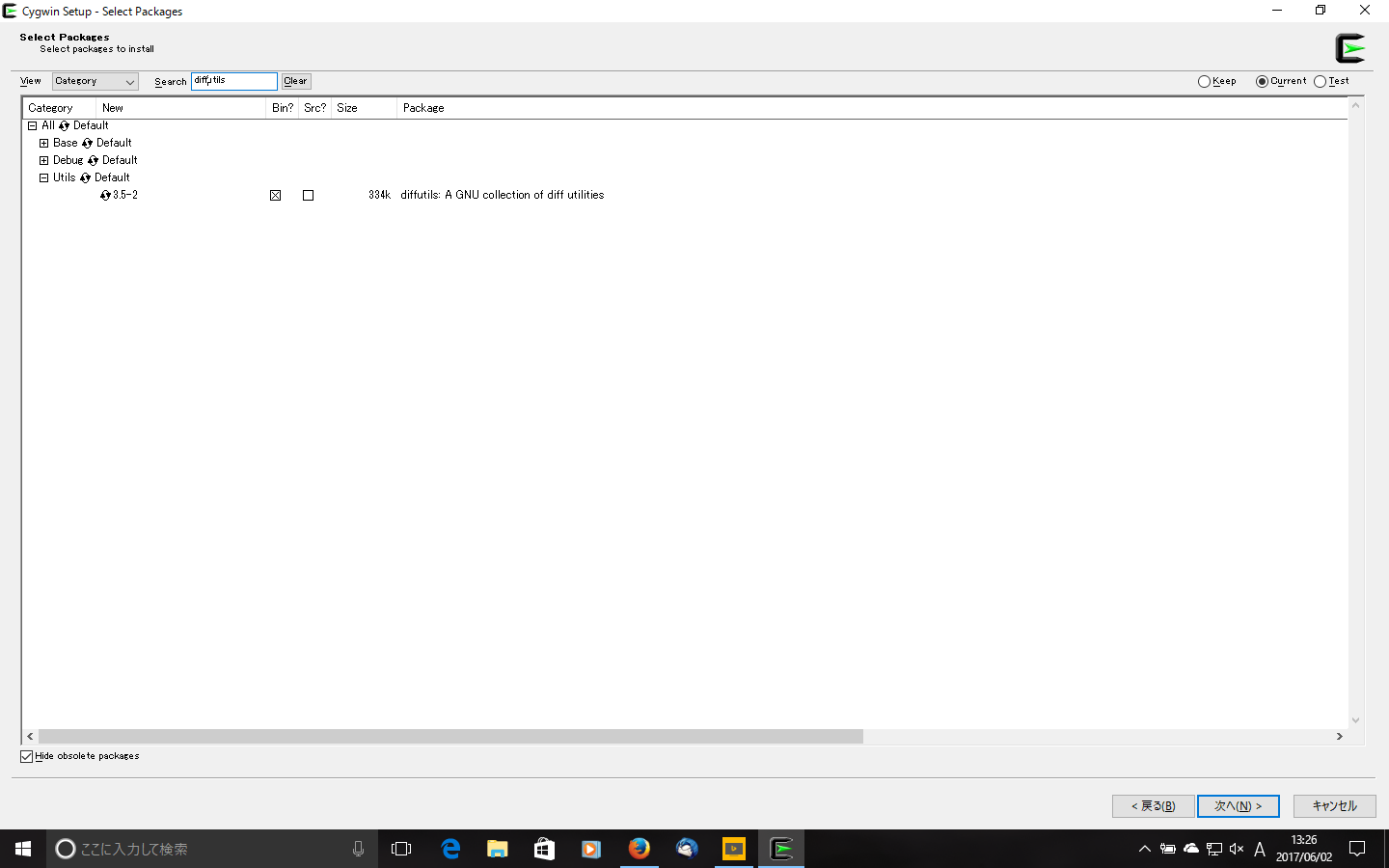Click the horizontal scrollbar left arrow
Screen dimensions: 1389x868
pos(30,736)
